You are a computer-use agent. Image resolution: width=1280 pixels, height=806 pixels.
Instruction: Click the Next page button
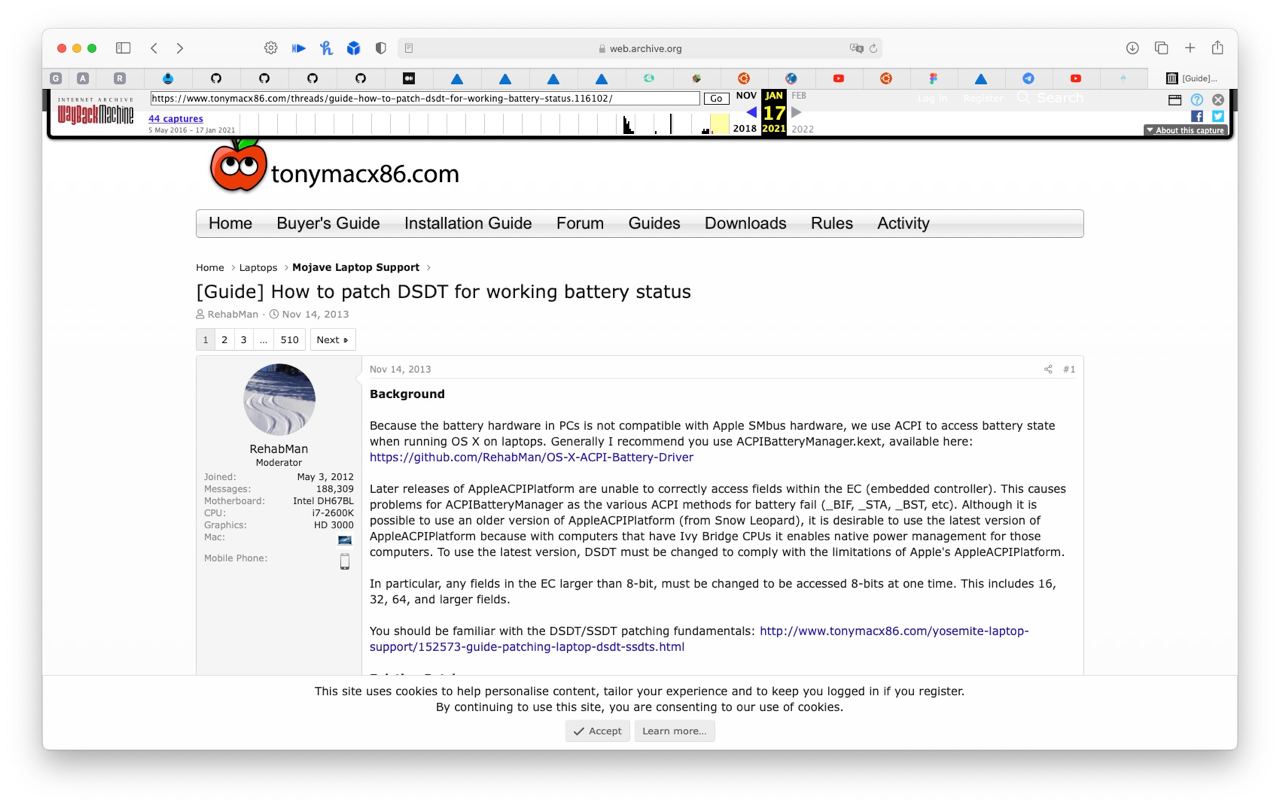point(333,340)
